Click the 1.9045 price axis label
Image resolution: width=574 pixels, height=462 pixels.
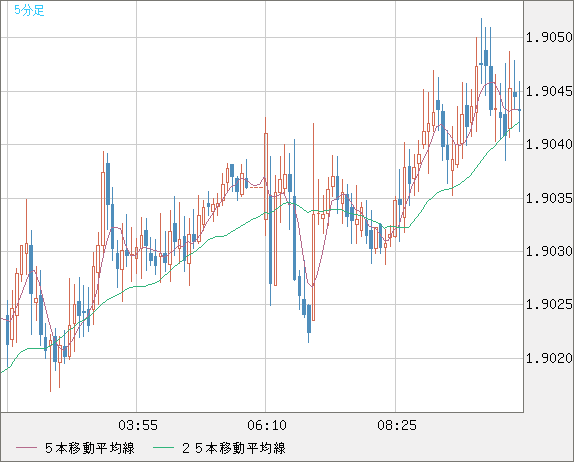point(549,91)
